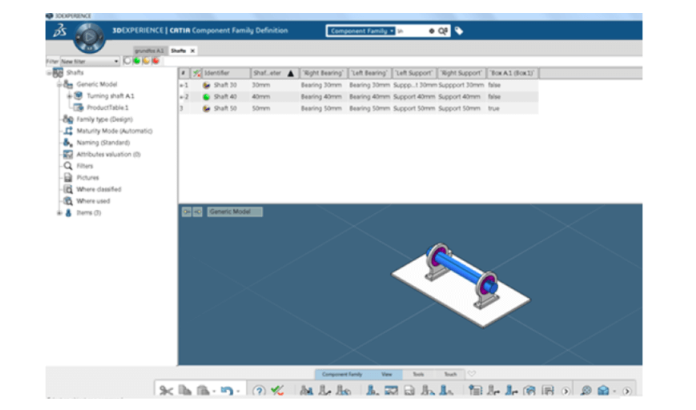Click the blue box view icon
This screenshot has height=410, width=696.
(603, 390)
